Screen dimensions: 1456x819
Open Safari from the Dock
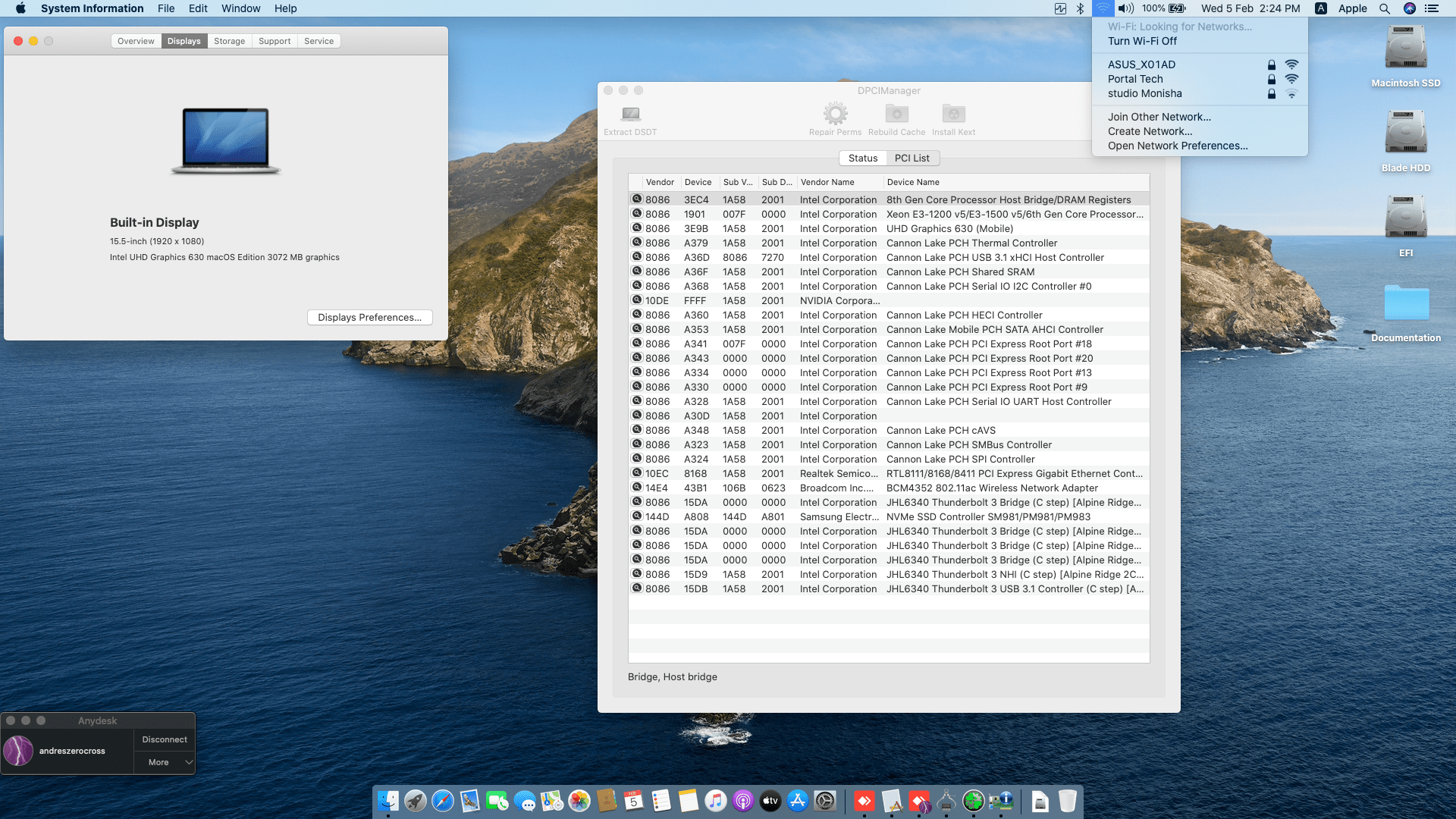(442, 801)
